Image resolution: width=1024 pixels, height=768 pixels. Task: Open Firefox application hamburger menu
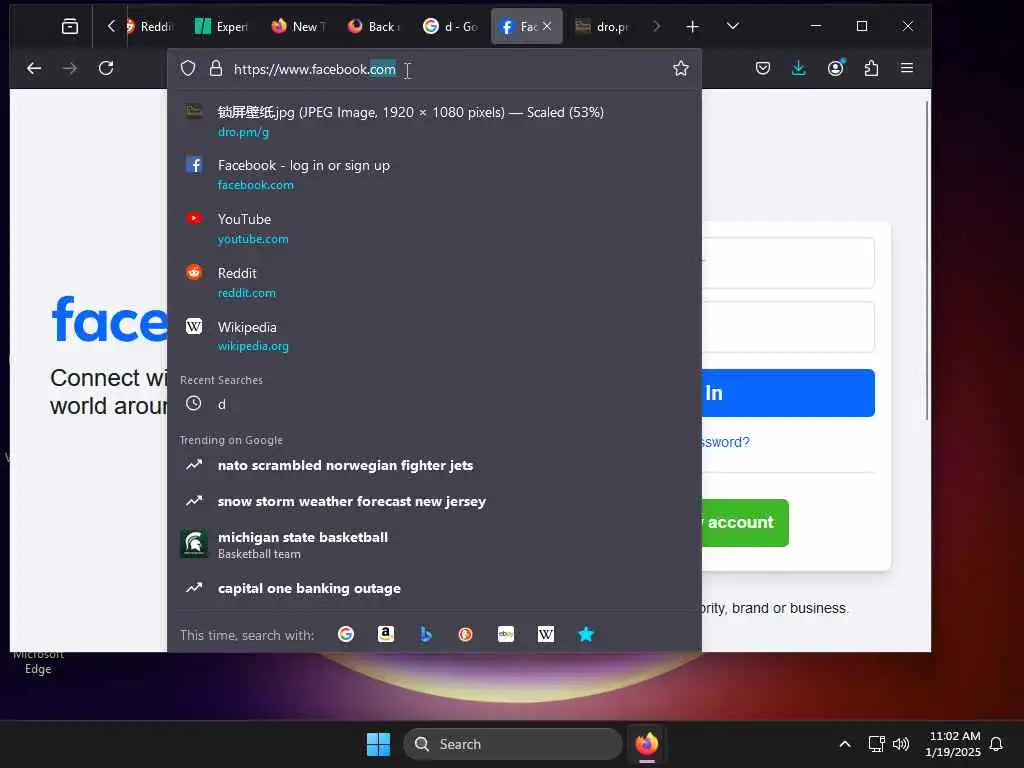(x=906, y=68)
